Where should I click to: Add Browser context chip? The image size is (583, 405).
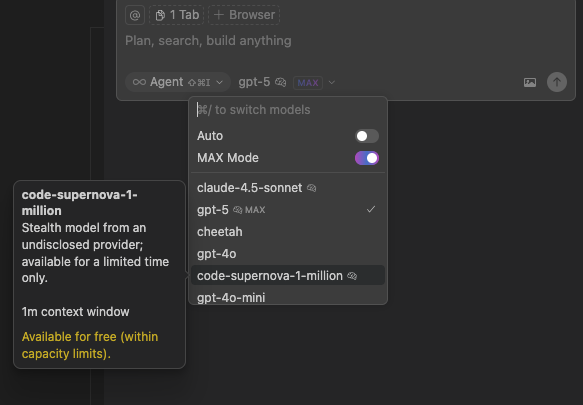click(x=244, y=15)
